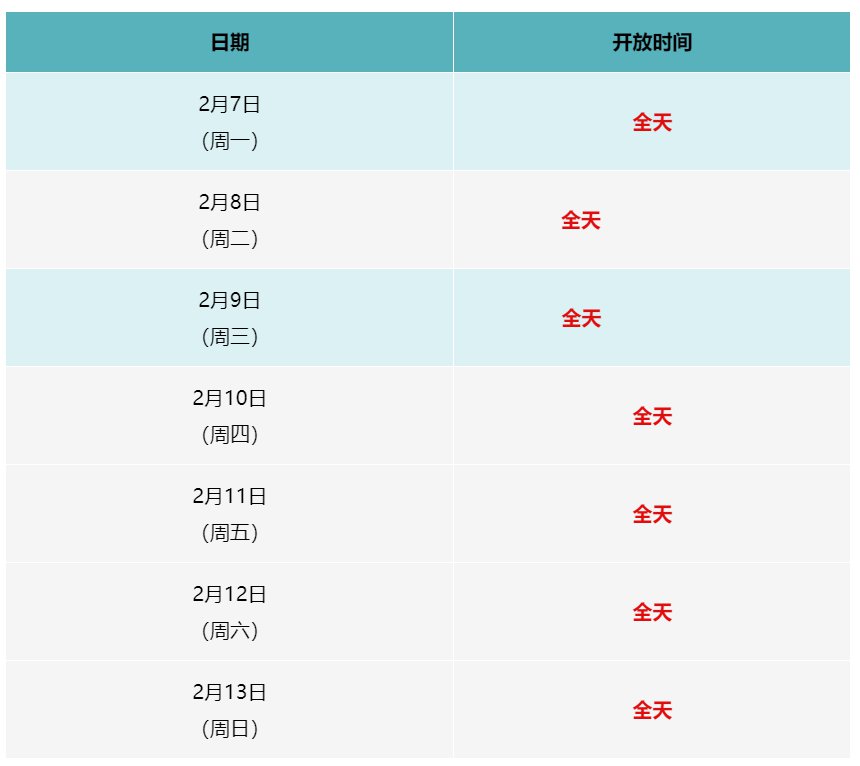Select the 2月12日 date text

230,594
